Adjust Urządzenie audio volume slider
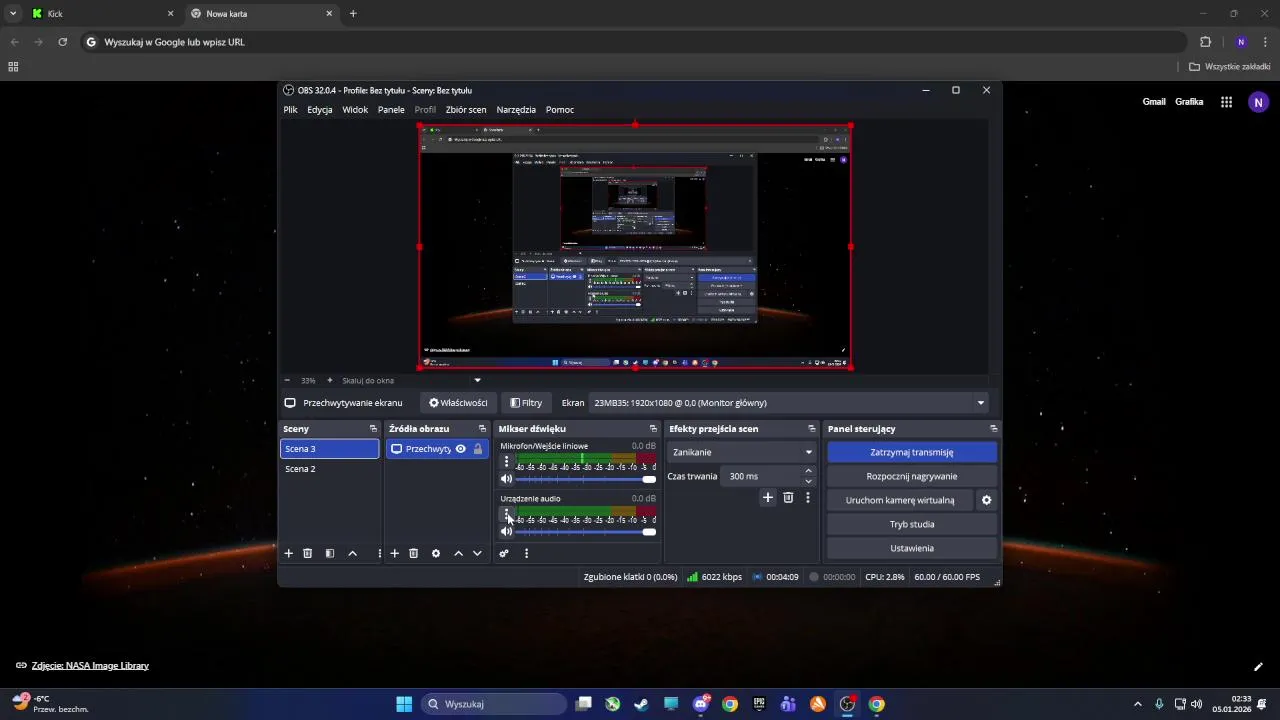 (585, 531)
